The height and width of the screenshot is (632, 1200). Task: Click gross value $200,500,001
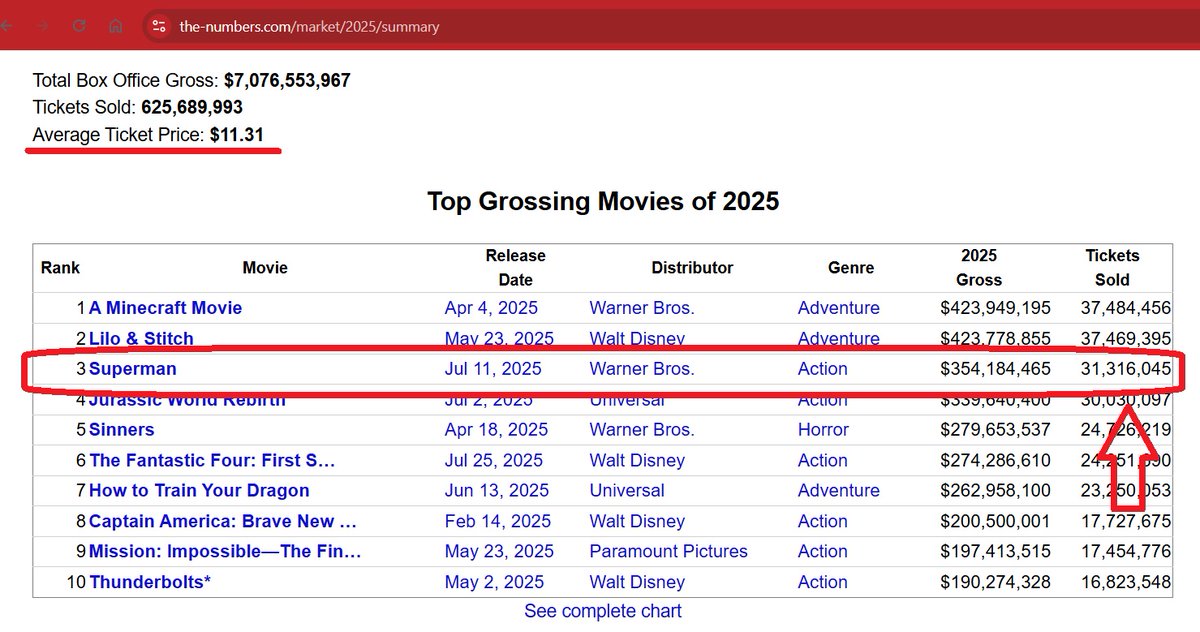click(995, 522)
